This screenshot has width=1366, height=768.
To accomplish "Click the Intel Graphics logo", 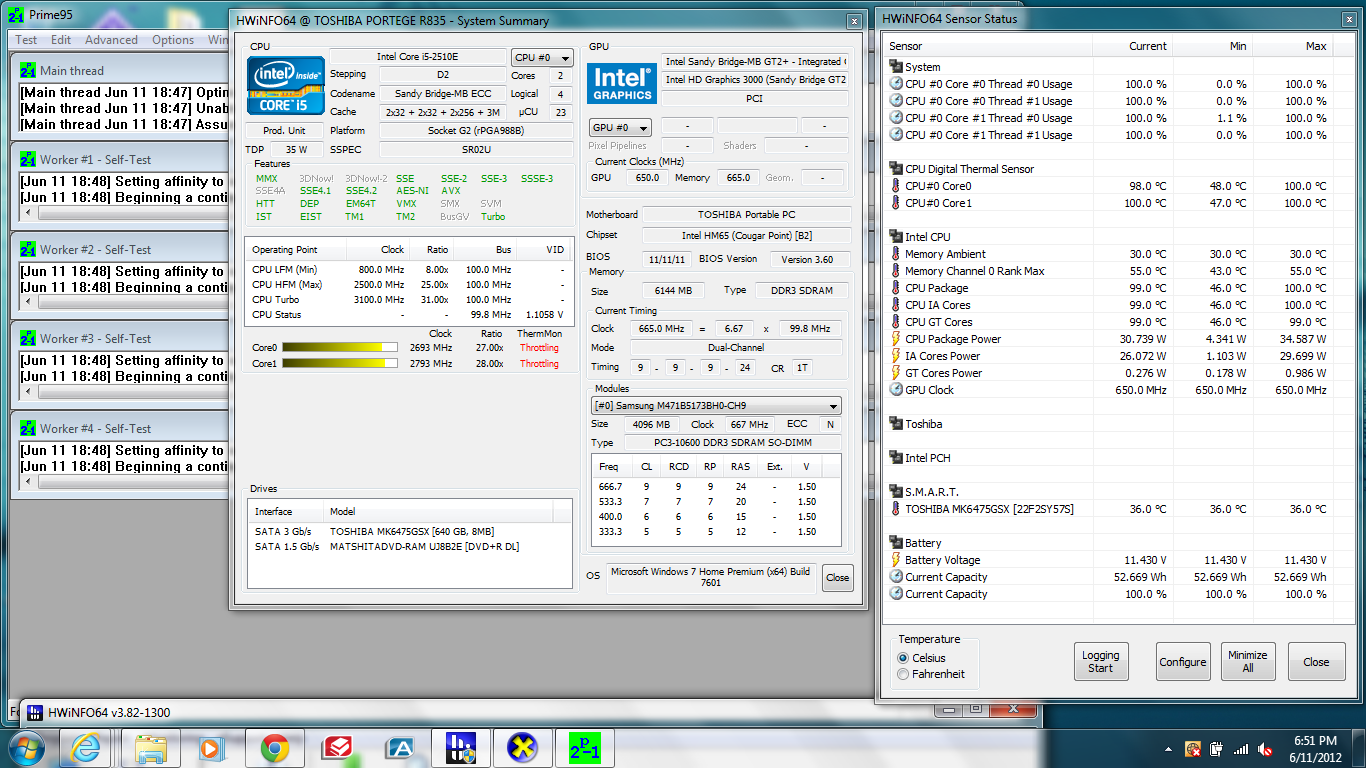I will (x=622, y=82).
